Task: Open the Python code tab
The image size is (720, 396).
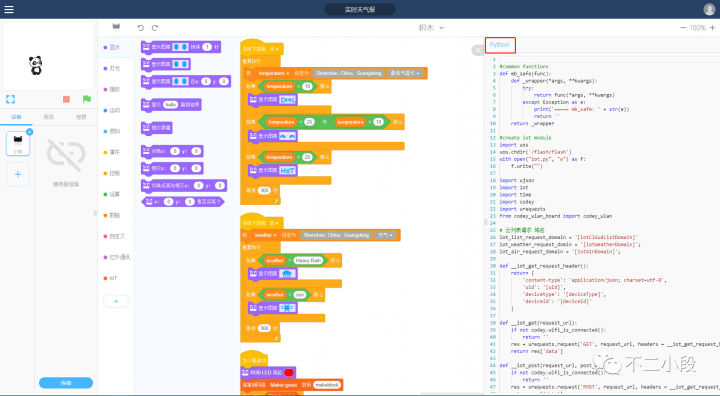Action: [x=500, y=45]
